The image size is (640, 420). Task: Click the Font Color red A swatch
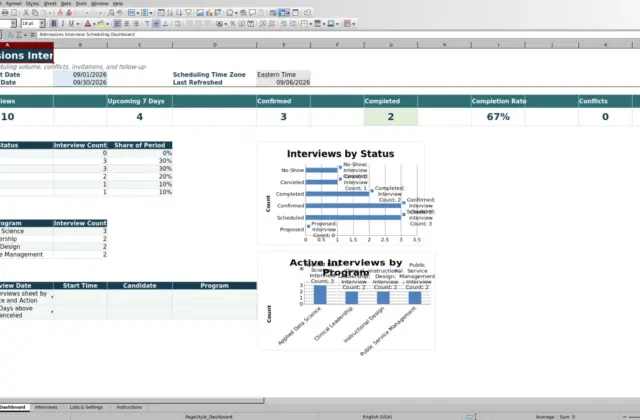pos(87,24)
